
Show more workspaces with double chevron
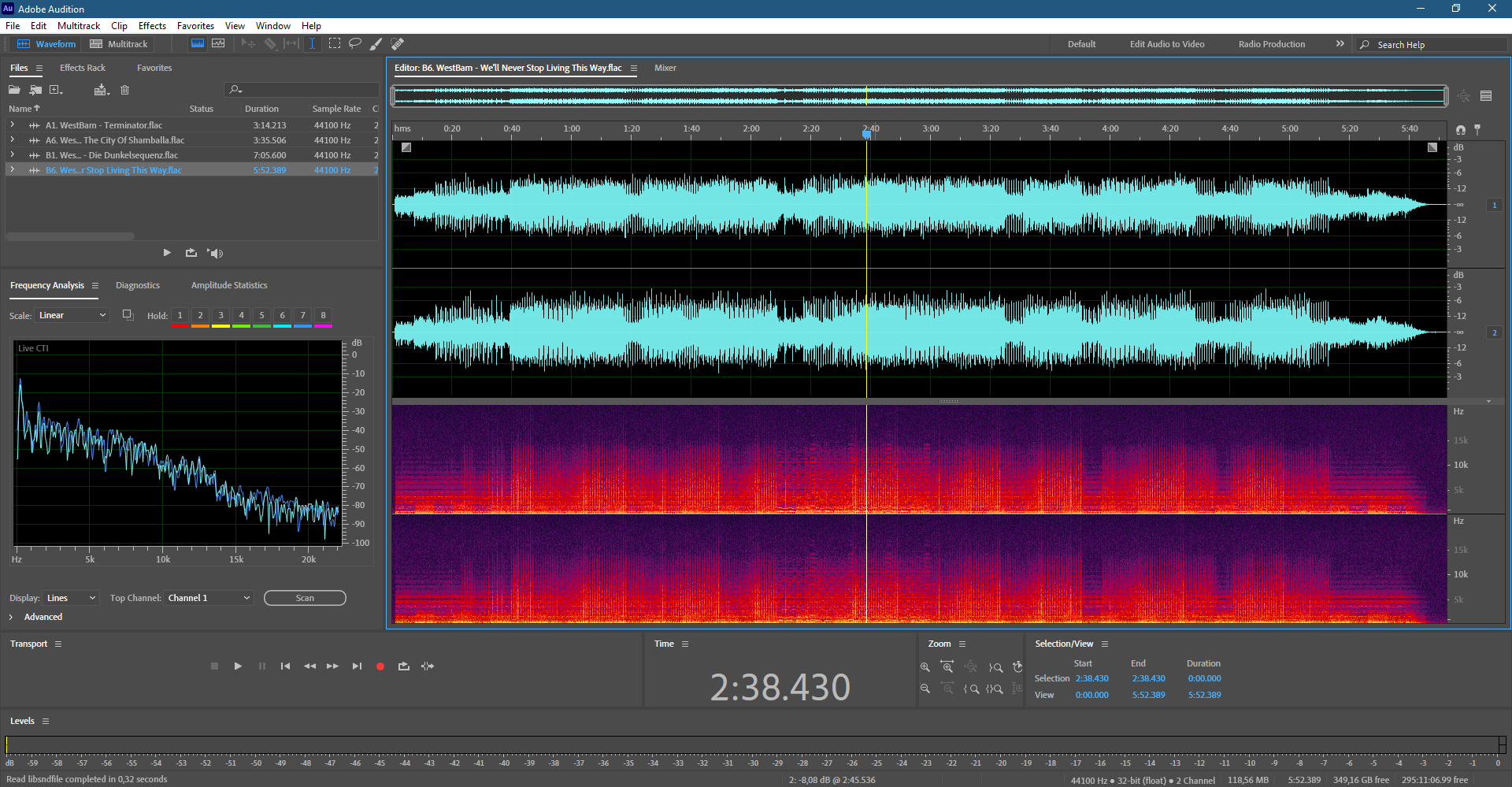[1340, 44]
